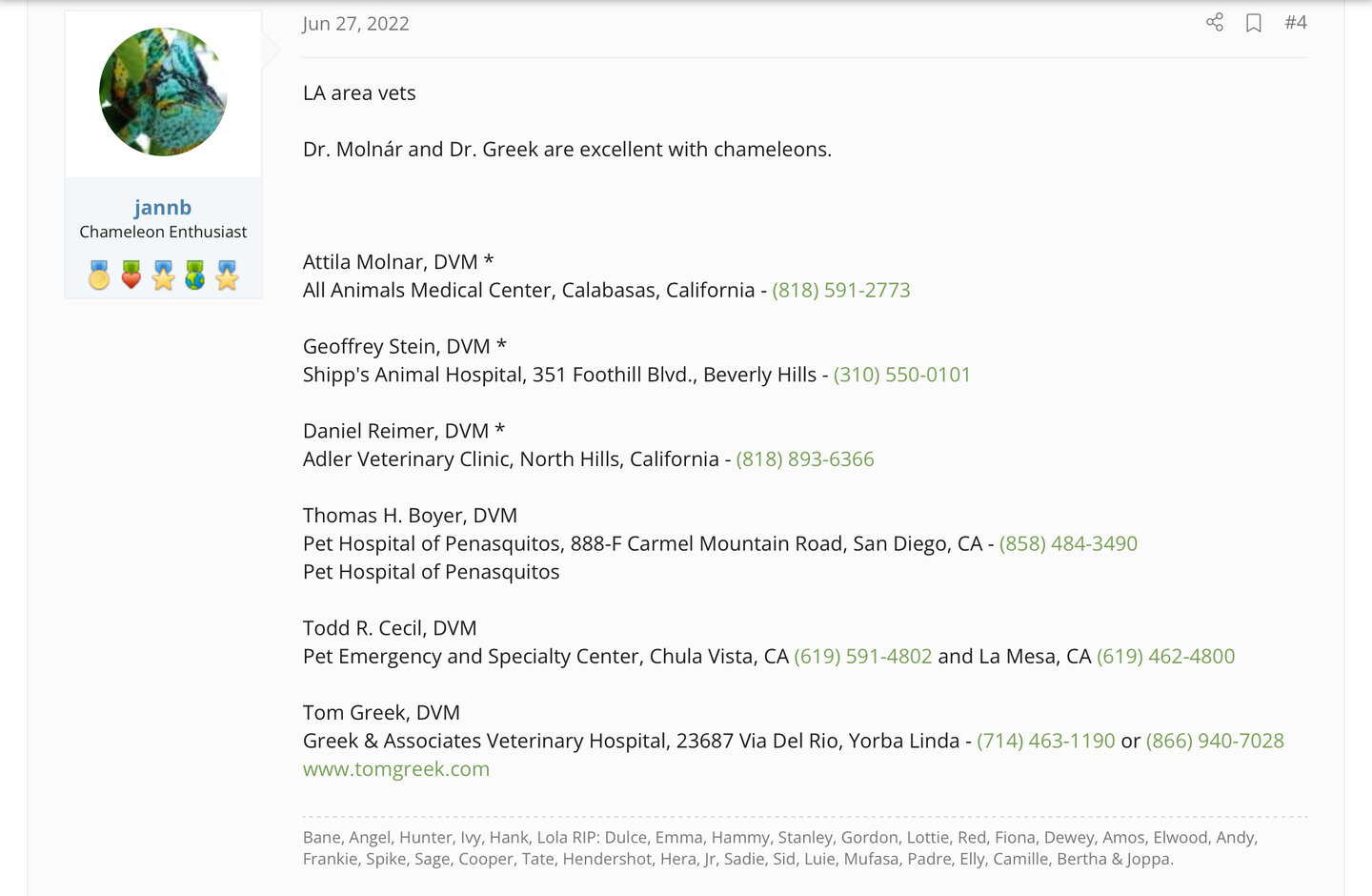Open the post number #4 permalink

coord(1295,22)
